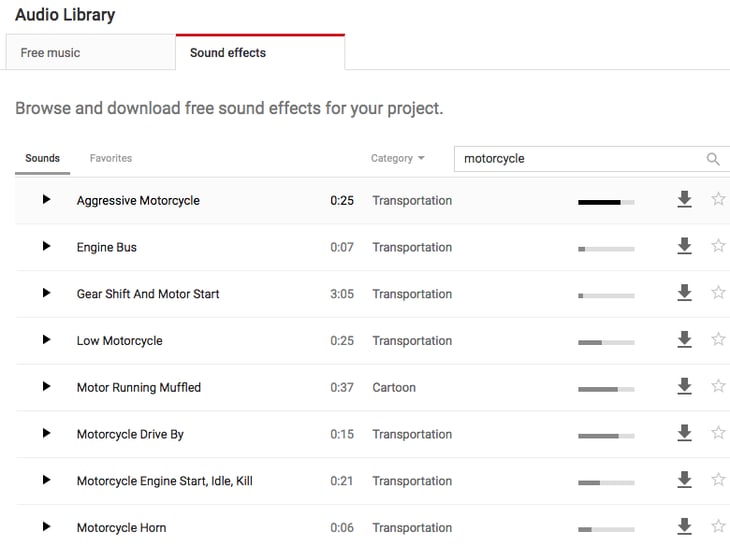Download the Motorcycle Drive By effect

tap(684, 433)
